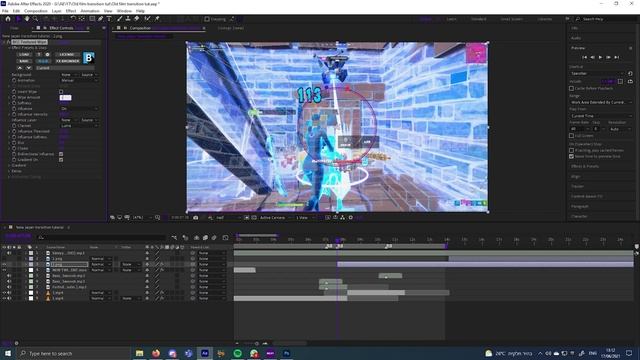Open the Window menu

tap(124, 11)
